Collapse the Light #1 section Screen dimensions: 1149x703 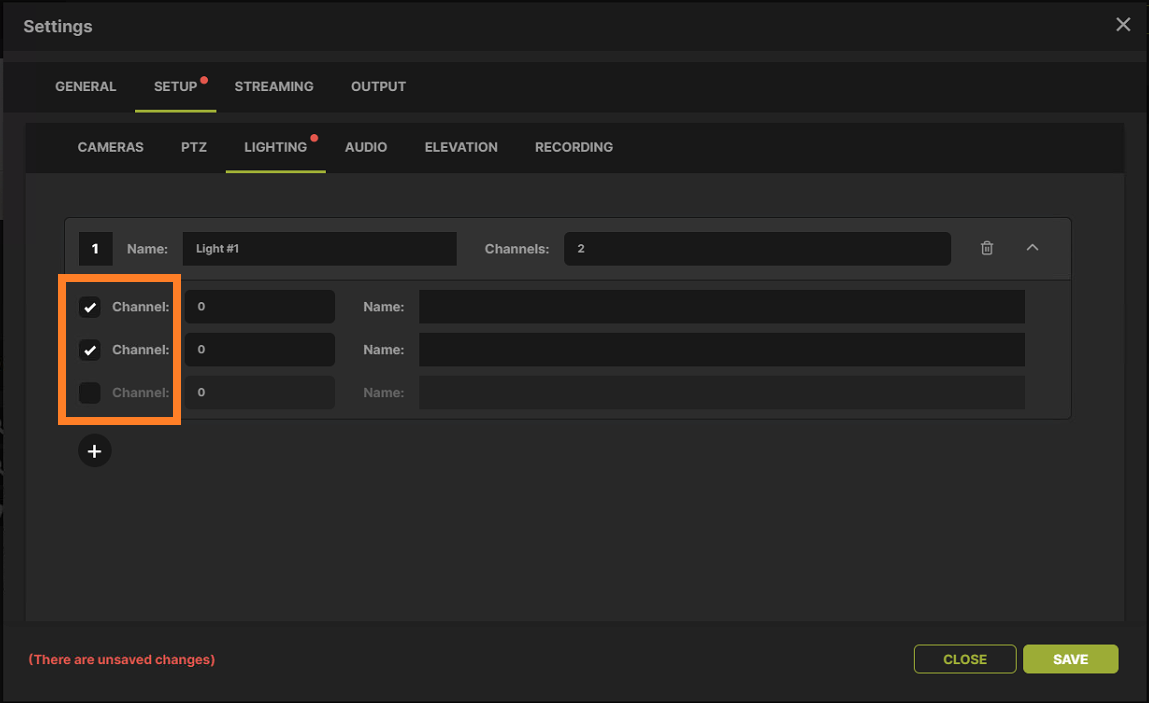[x=1032, y=248]
